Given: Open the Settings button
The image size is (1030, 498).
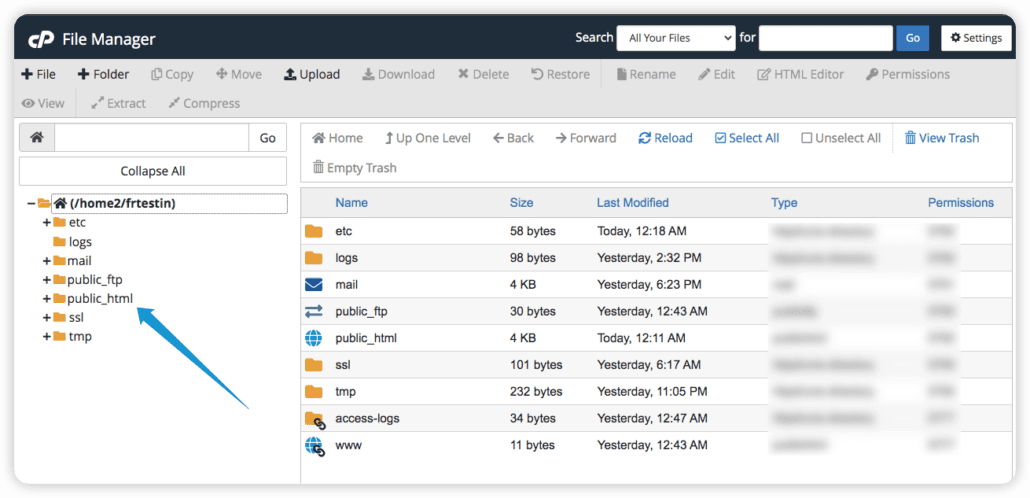Looking at the screenshot, I should 976,38.
